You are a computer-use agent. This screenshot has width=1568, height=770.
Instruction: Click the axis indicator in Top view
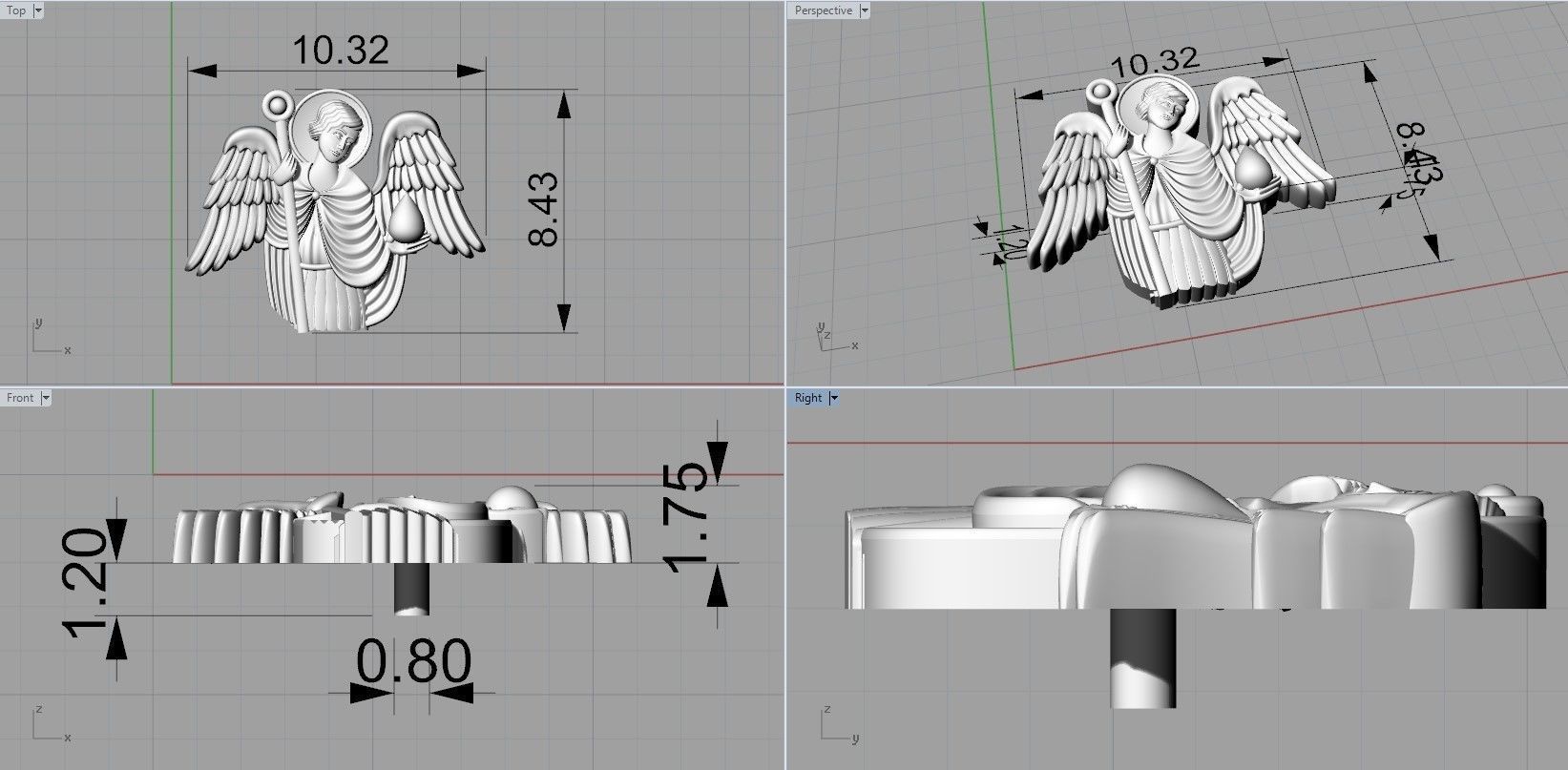(51, 337)
